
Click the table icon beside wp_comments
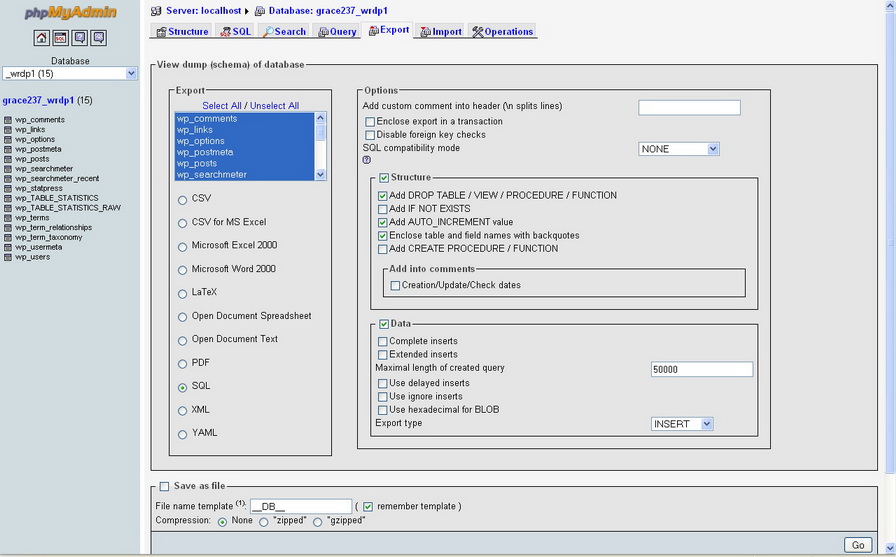[x=8, y=120]
